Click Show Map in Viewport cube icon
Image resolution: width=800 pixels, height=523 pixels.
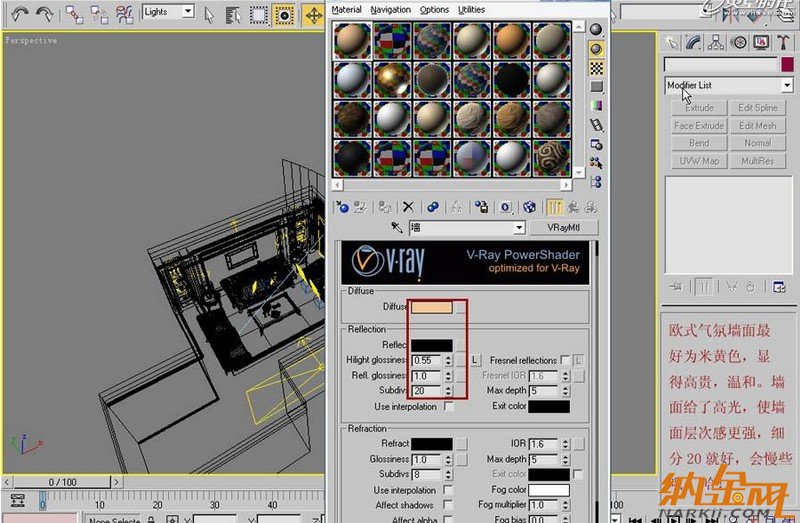point(529,207)
